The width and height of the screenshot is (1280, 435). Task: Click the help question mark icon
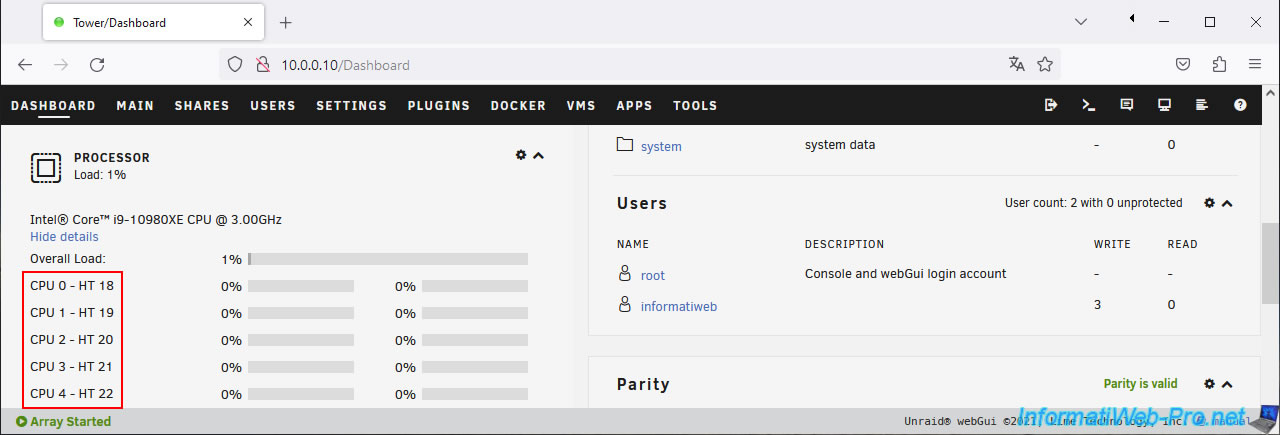(x=1240, y=105)
